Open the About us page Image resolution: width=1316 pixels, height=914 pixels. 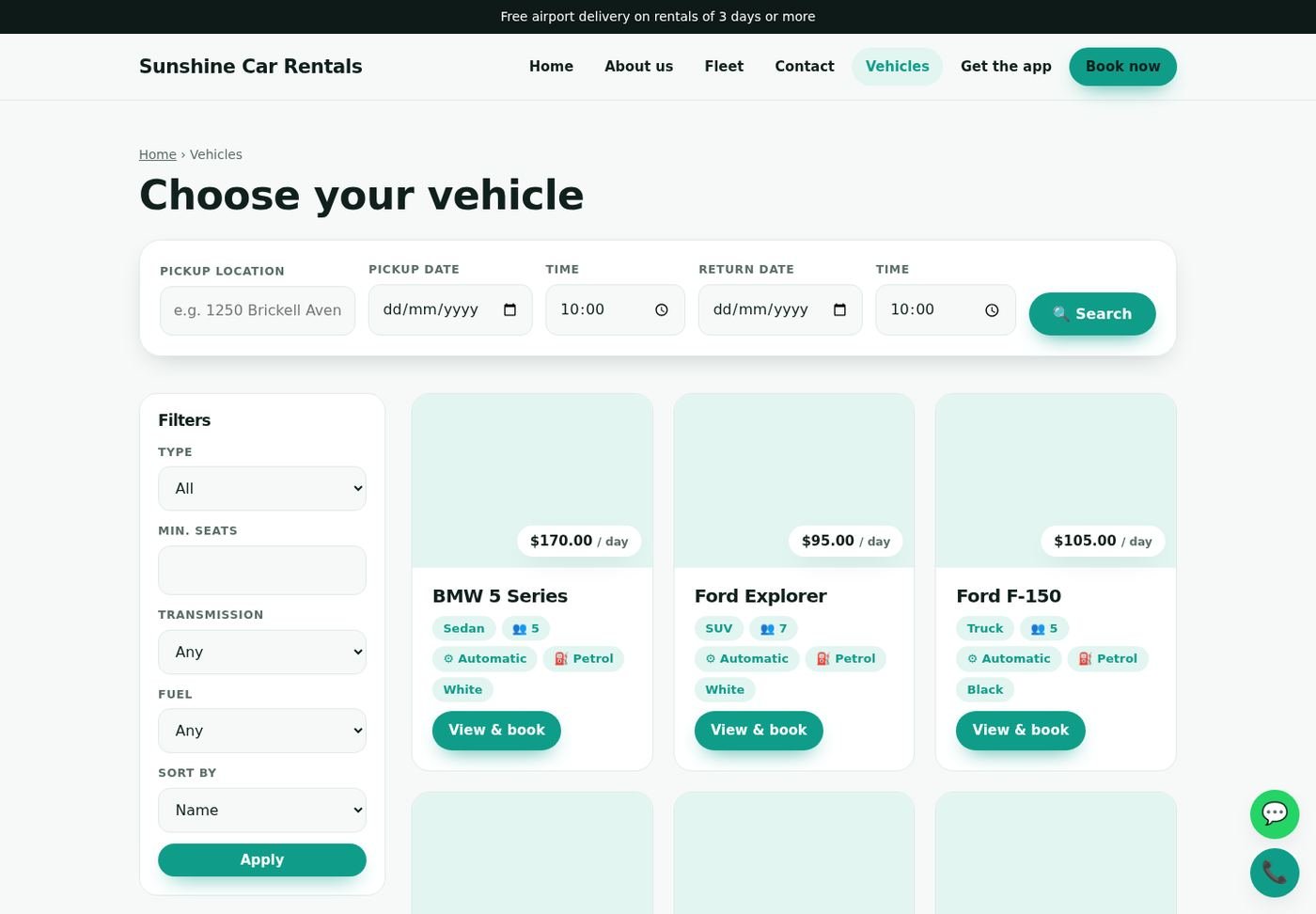[639, 67]
